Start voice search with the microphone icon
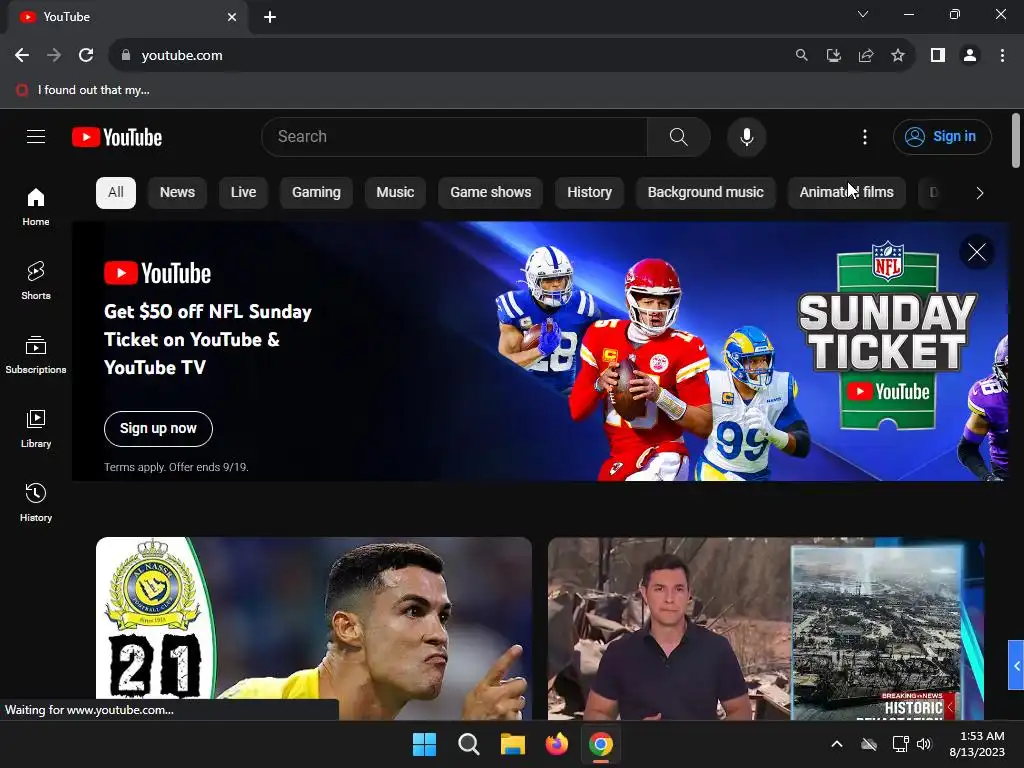1024x768 pixels. point(746,137)
